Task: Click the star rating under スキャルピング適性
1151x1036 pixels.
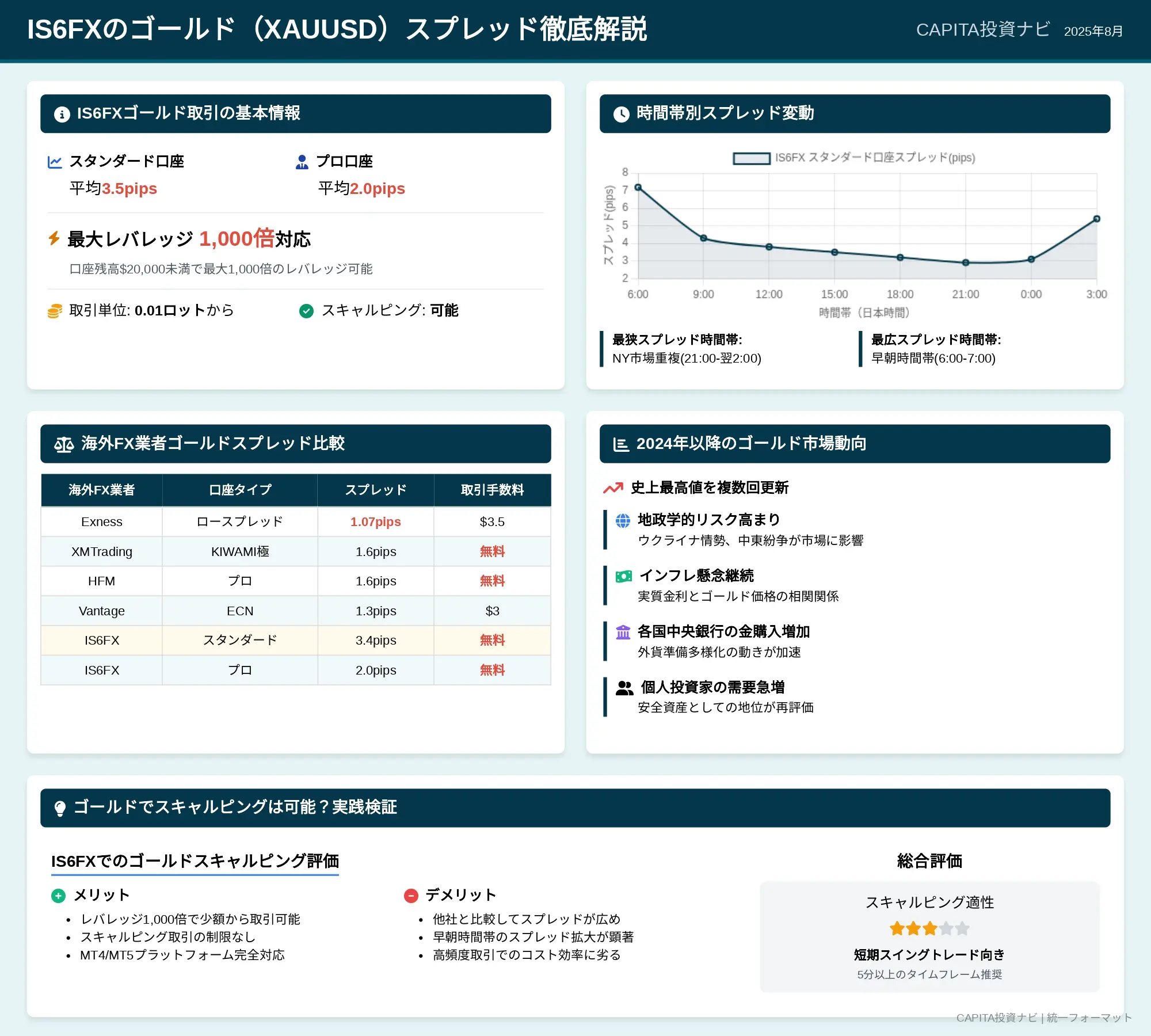Action: 929,928
